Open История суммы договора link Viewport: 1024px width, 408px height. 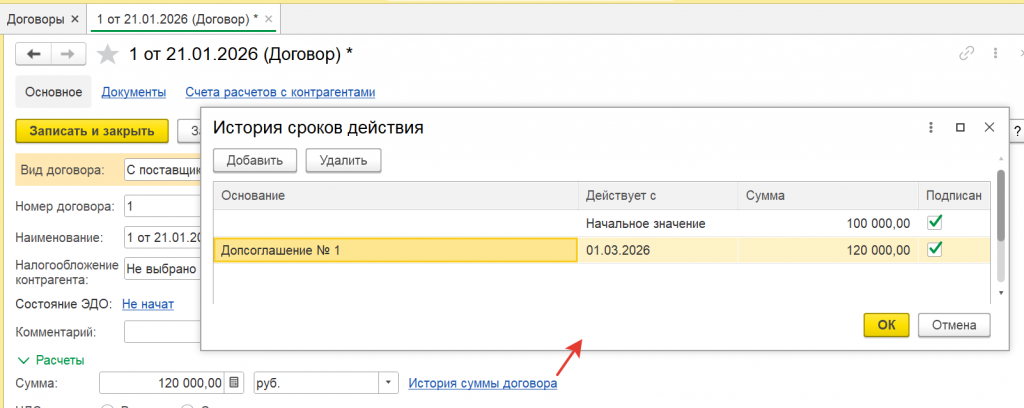[483, 382]
